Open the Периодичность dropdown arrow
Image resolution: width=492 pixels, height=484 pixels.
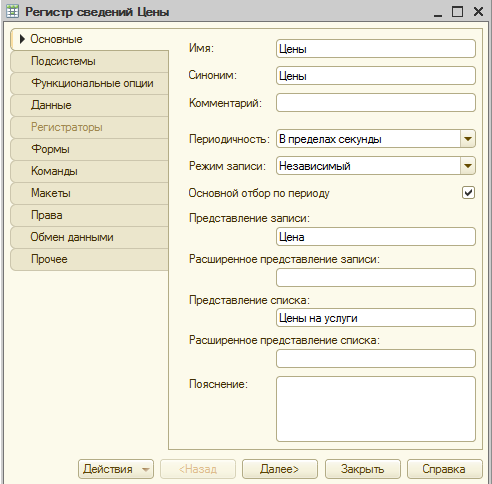[x=468, y=139]
